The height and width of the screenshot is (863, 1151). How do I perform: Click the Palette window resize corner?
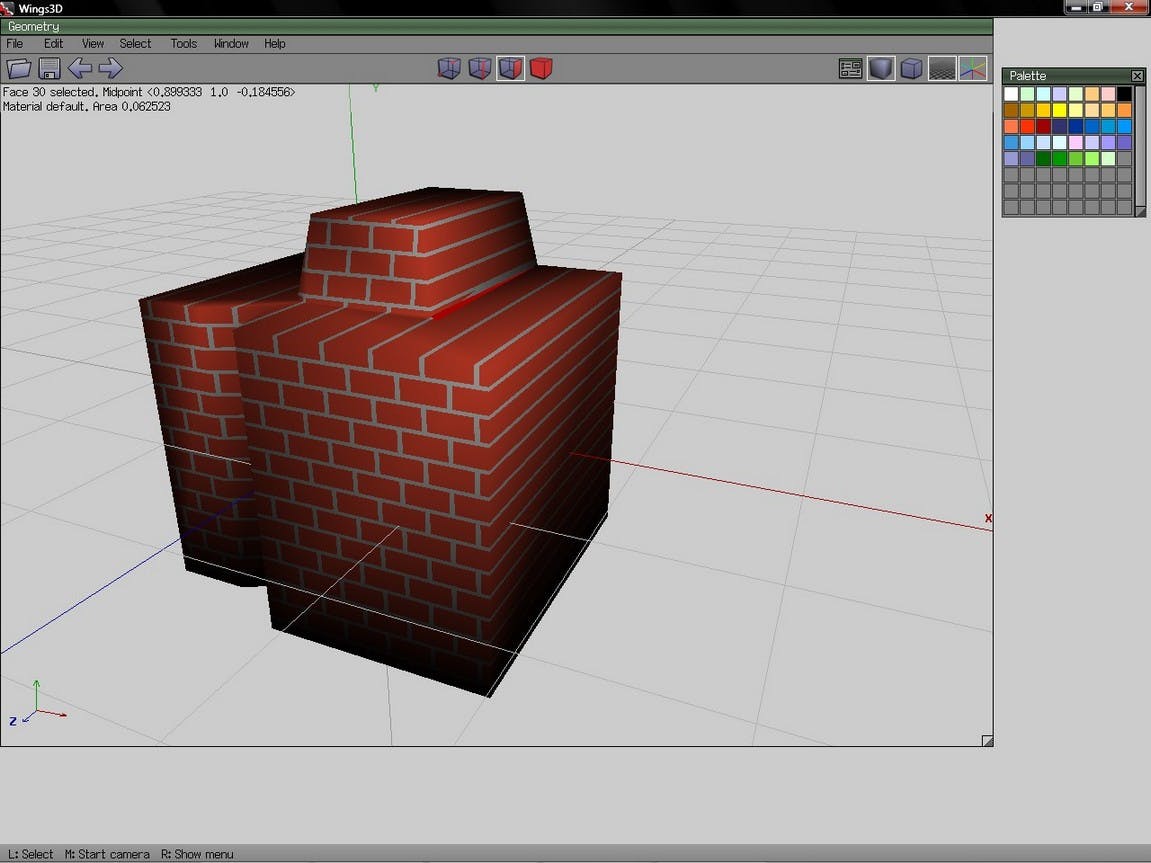[1140, 211]
